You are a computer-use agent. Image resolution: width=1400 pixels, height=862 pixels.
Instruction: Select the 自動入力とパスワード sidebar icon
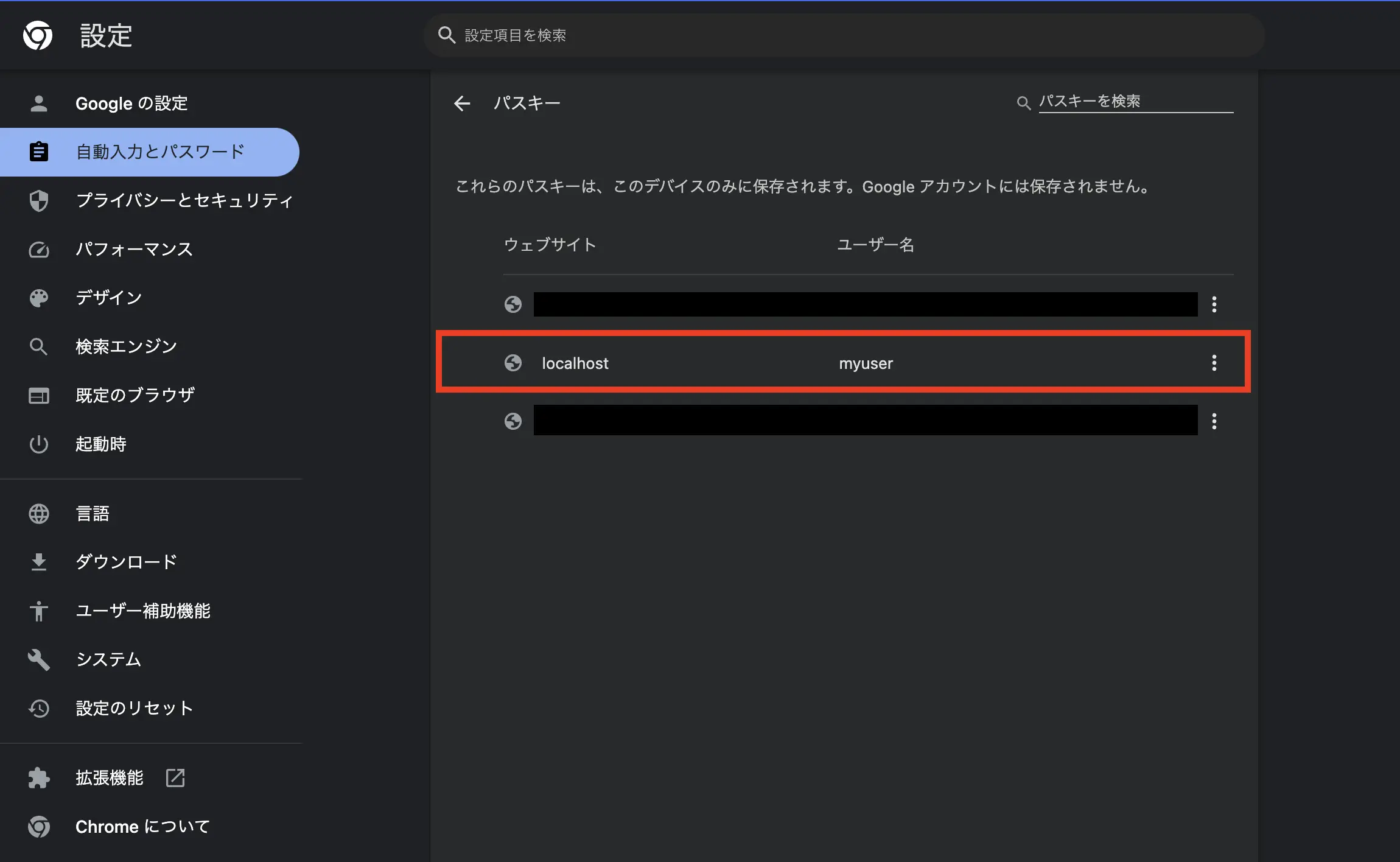coord(39,152)
